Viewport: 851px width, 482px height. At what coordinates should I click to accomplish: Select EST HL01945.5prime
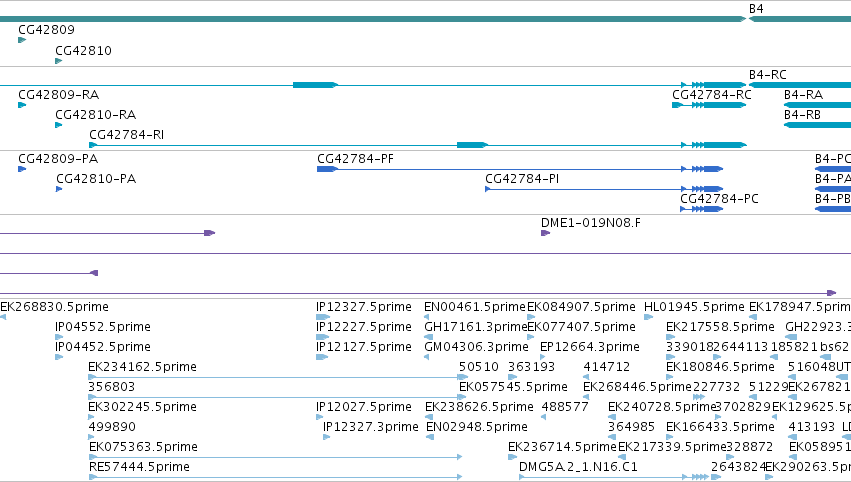point(694,307)
